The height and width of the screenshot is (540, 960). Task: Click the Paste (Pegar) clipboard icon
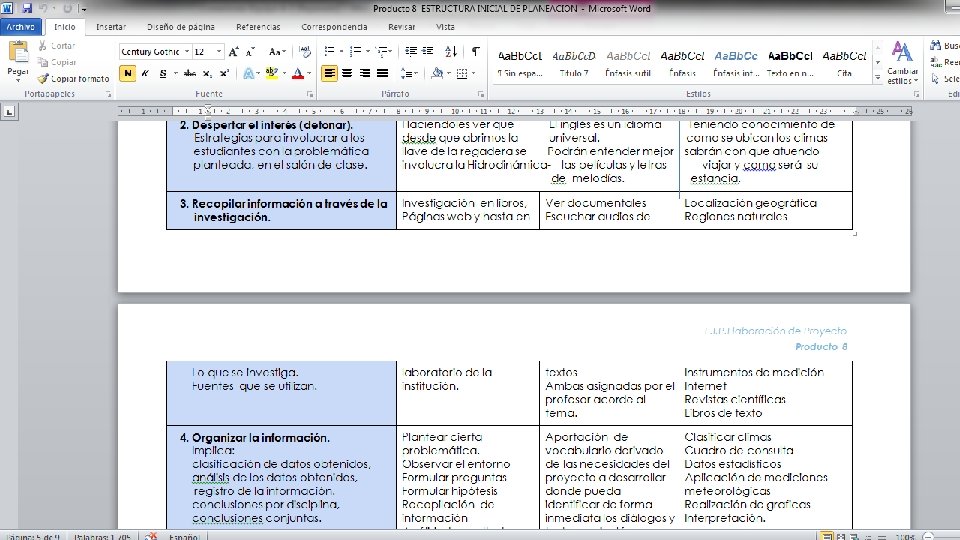(18, 53)
